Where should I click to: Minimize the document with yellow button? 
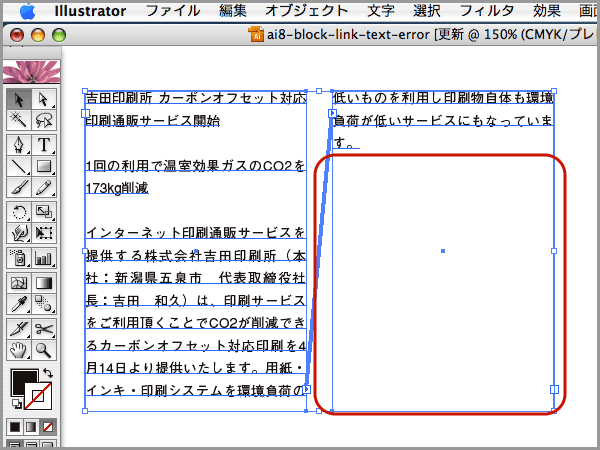38,35
